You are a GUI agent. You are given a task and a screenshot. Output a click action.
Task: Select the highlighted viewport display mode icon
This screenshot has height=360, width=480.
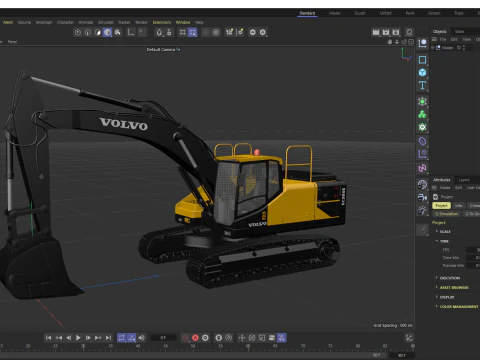click(x=107, y=32)
